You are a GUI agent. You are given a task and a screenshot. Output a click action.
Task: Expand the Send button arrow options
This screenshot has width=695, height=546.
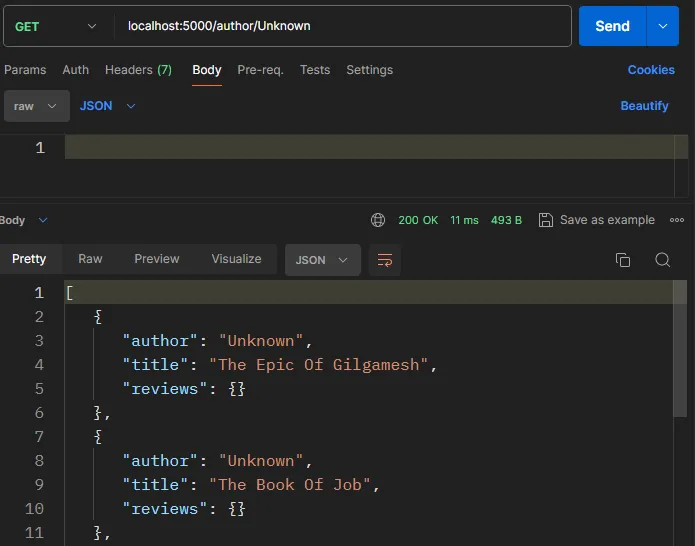click(662, 26)
